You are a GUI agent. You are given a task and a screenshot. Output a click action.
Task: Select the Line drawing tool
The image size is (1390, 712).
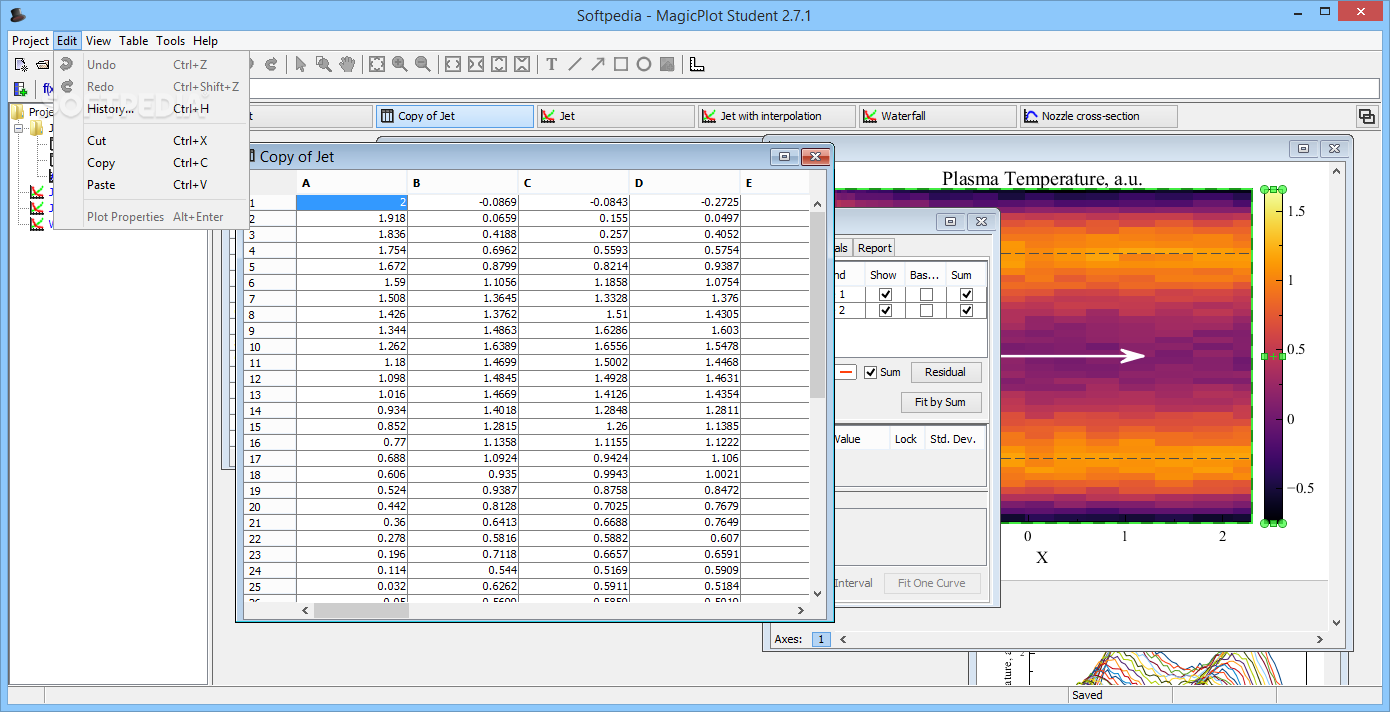574,64
